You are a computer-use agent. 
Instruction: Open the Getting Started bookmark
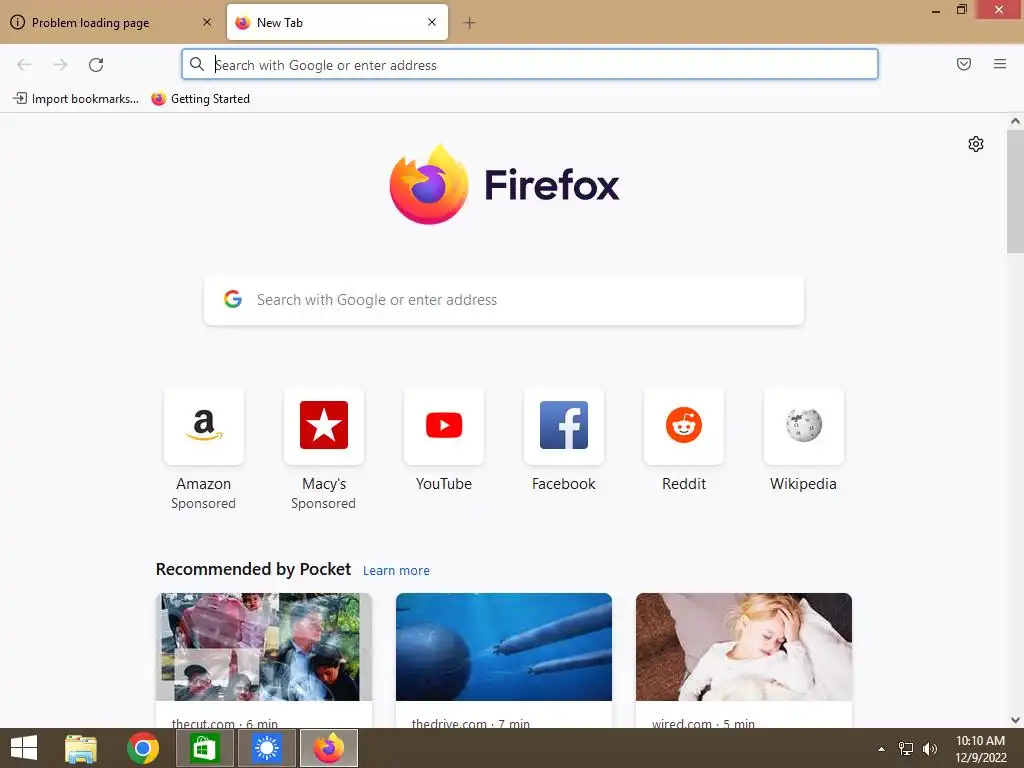(200, 99)
